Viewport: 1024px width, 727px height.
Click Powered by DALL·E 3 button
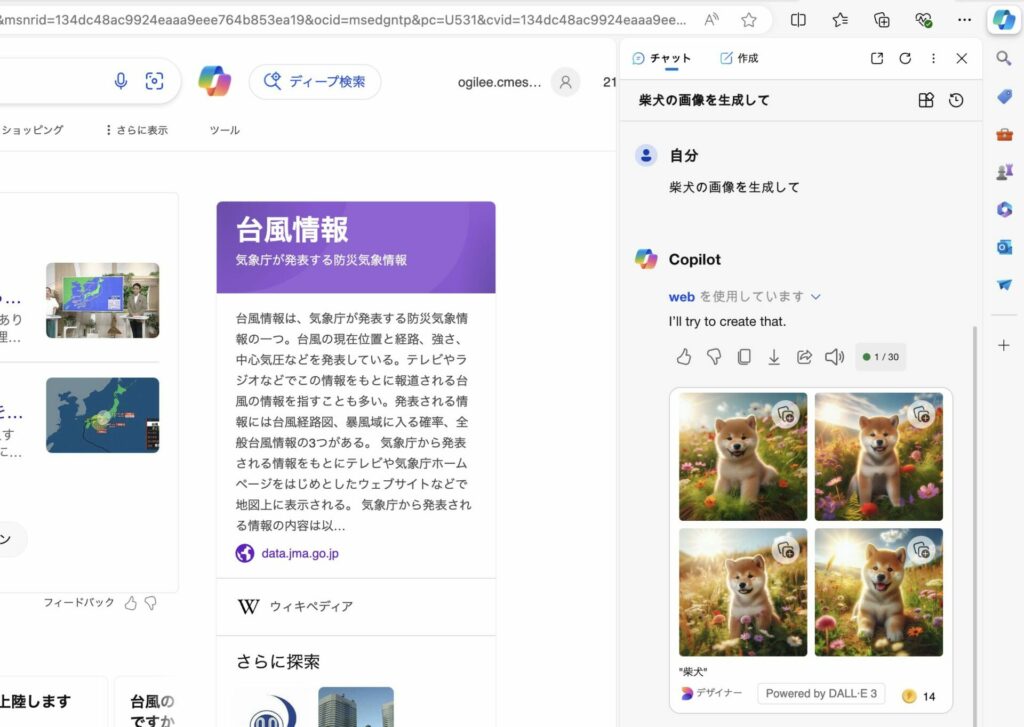821,694
